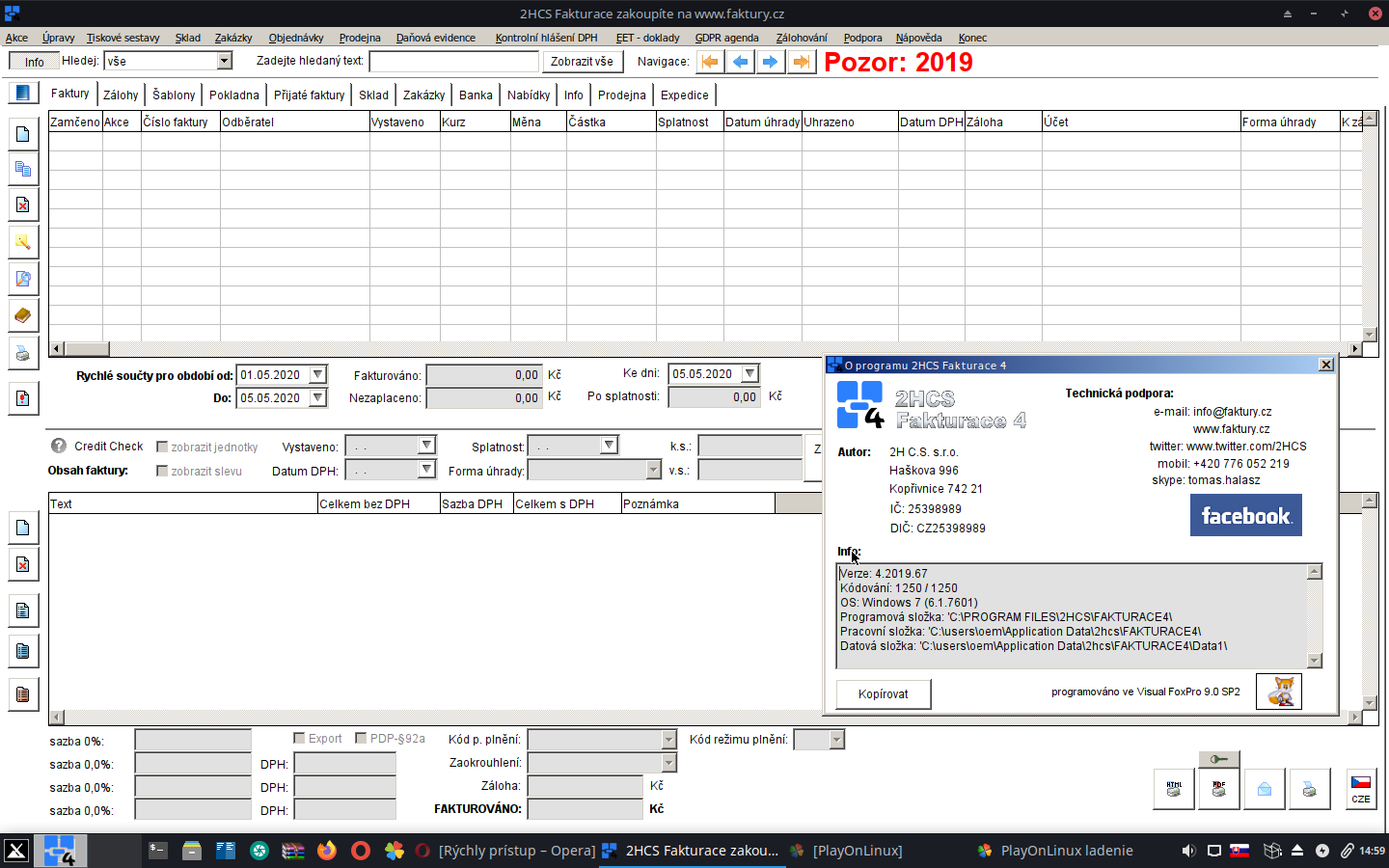Viewport: 1389px width, 868px height.
Task: Click the fox icon in About dialog
Action: click(x=1279, y=692)
